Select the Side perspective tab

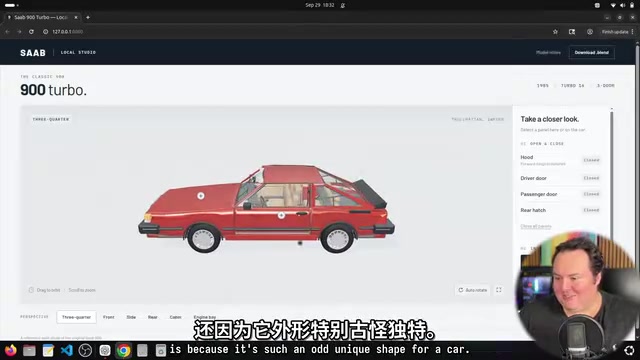coord(131,317)
